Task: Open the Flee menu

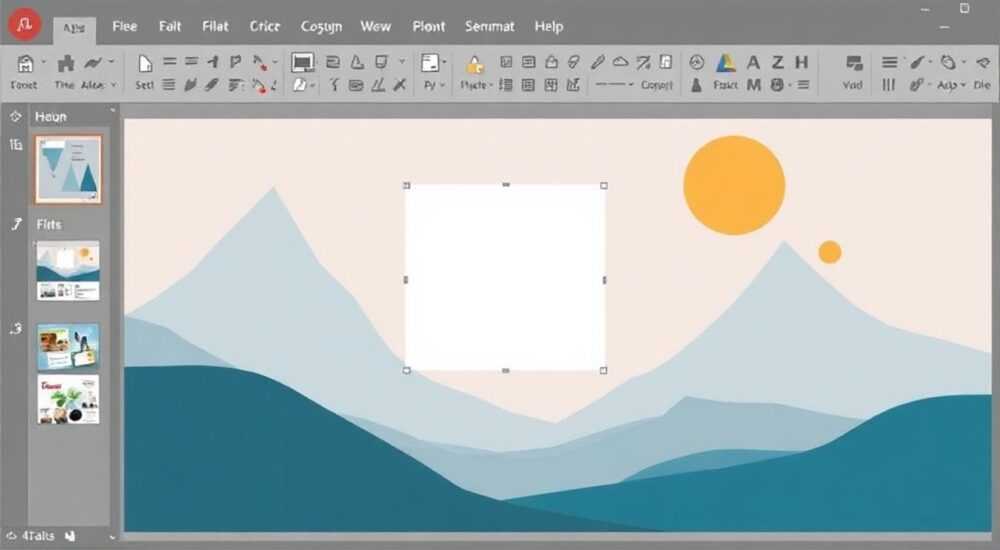Action: click(124, 26)
